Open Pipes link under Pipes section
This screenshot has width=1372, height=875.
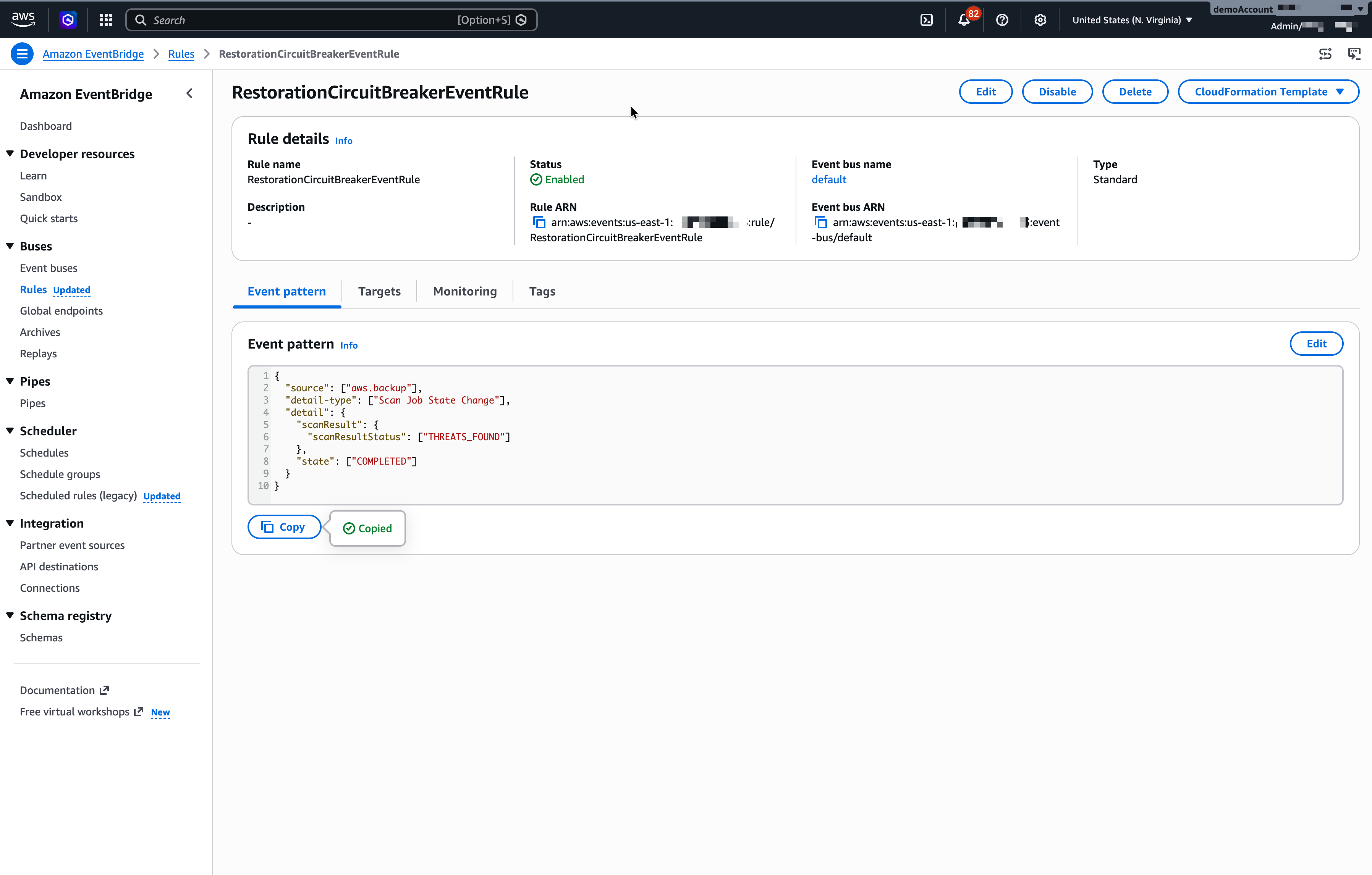pos(32,403)
